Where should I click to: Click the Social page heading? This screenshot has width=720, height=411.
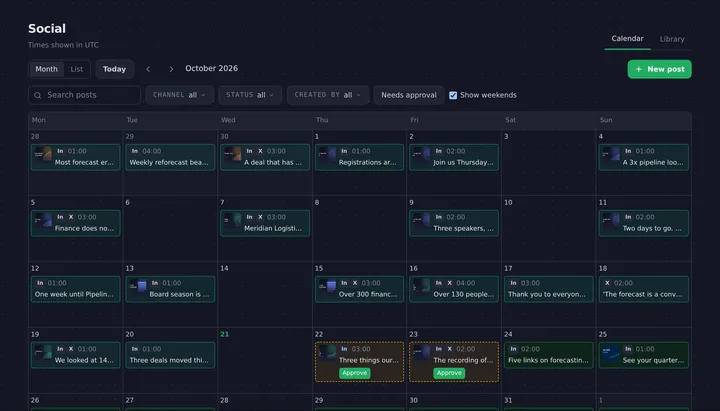click(47, 28)
